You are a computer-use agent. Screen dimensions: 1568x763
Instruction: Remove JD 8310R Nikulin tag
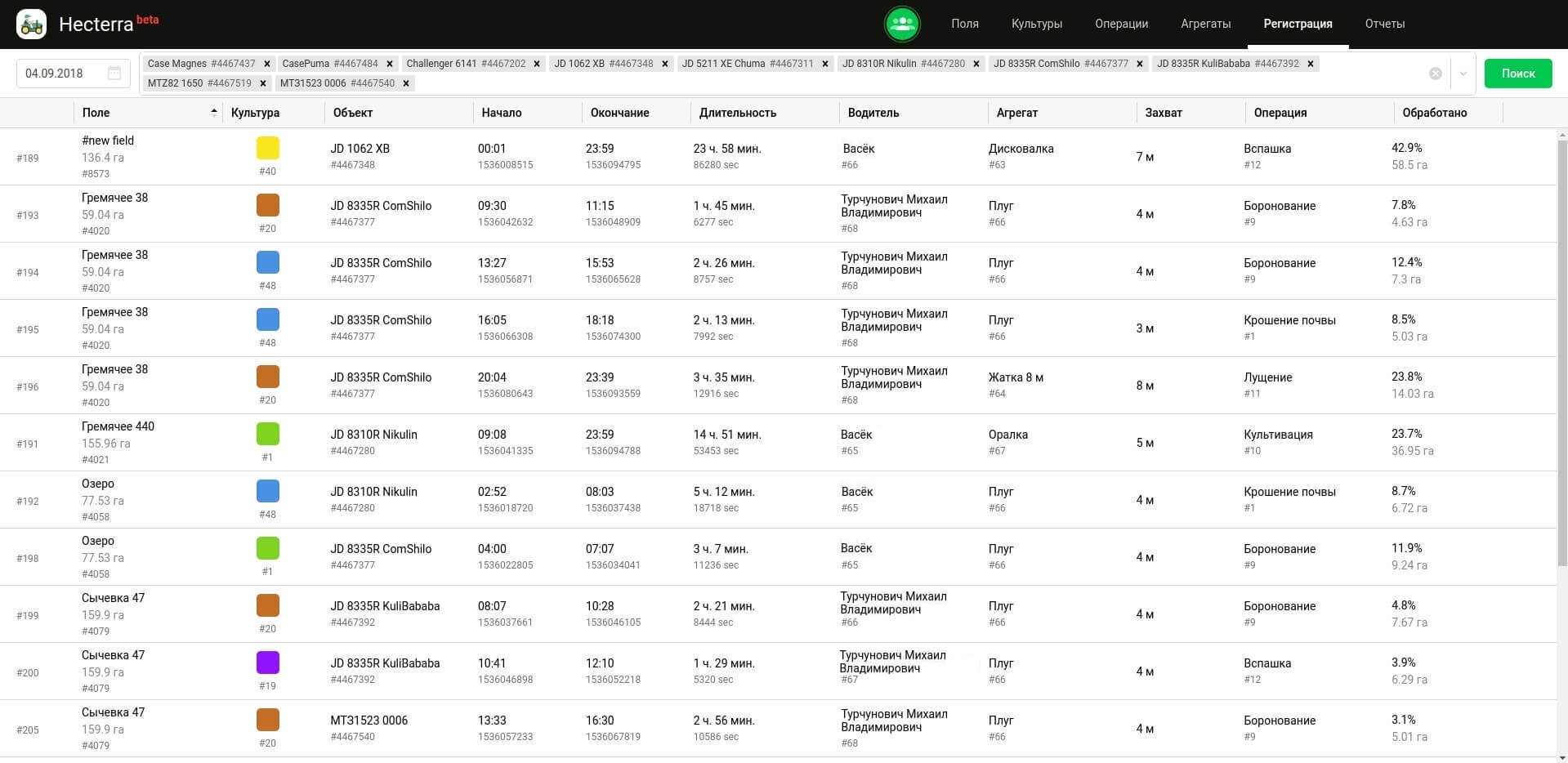976,64
